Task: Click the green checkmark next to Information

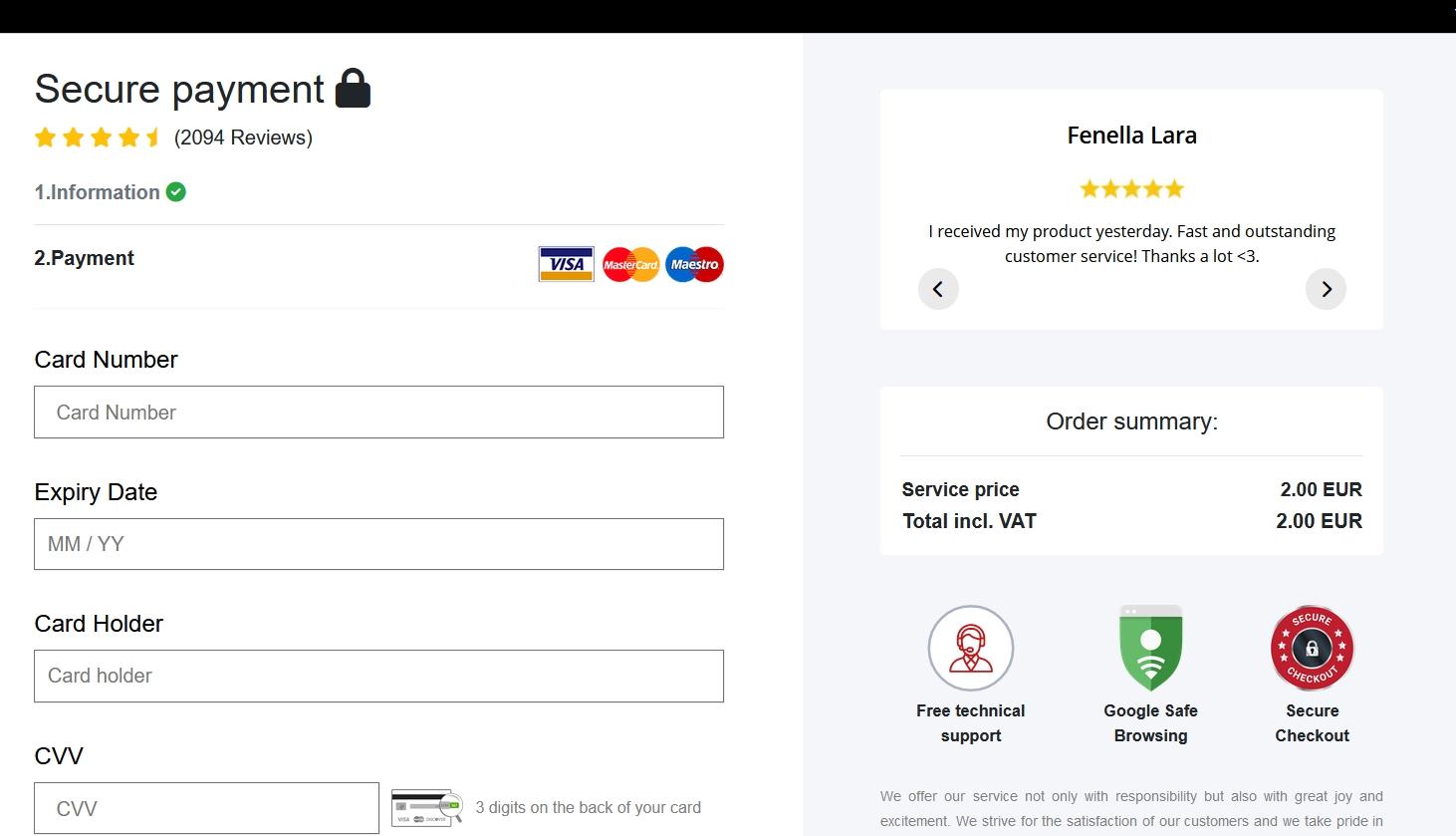Action: [x=176, y=192]
